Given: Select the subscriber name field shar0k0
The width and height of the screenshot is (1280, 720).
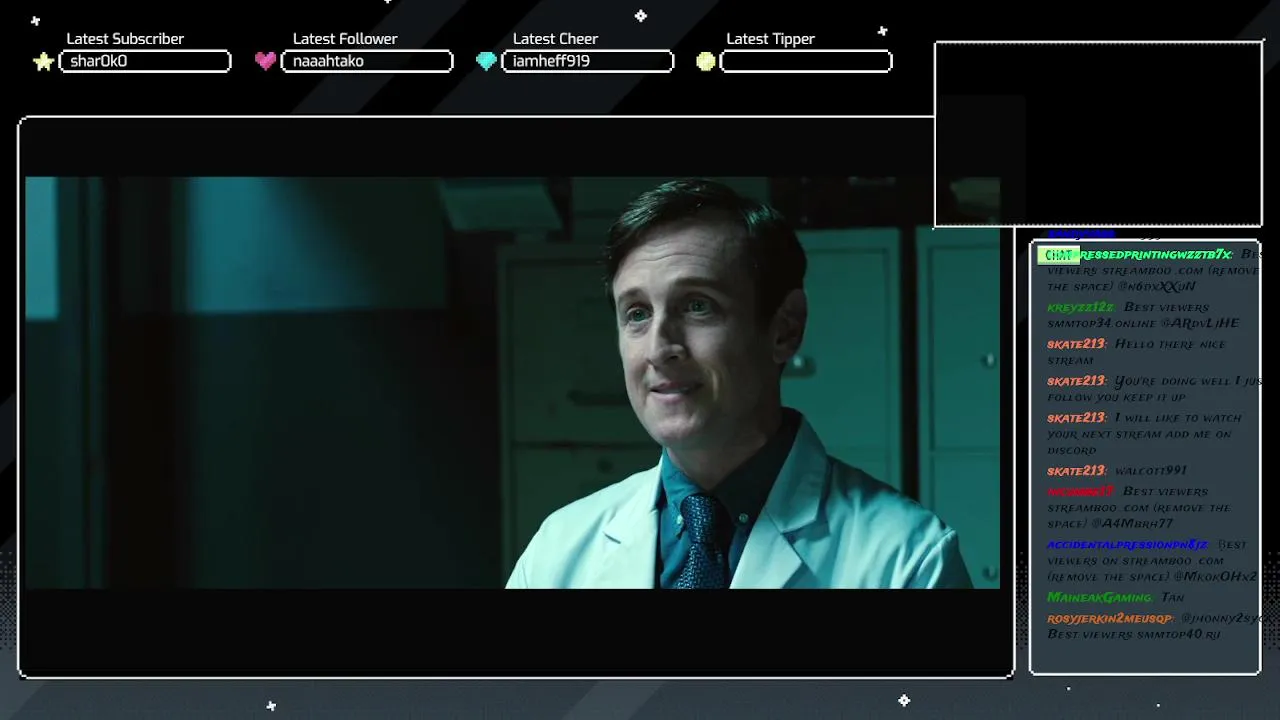Looking at the screenshot, I should tap(145, 61).
